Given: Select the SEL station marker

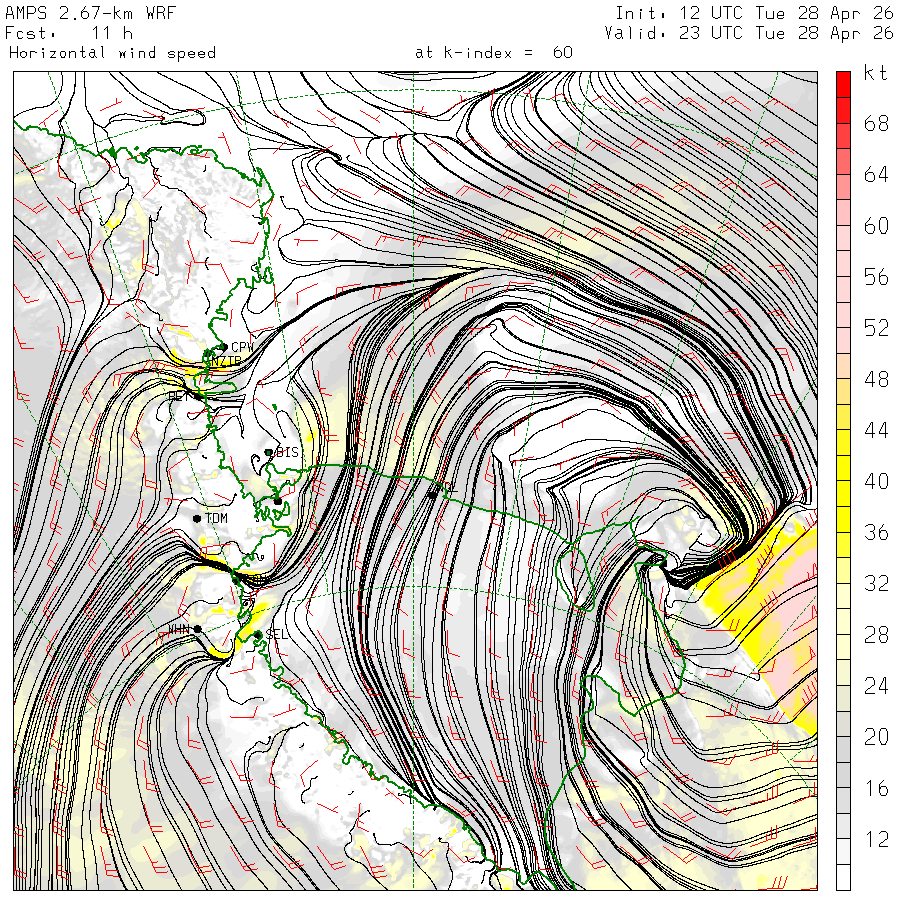Looking at the screenshot, I should coord(258,634).
